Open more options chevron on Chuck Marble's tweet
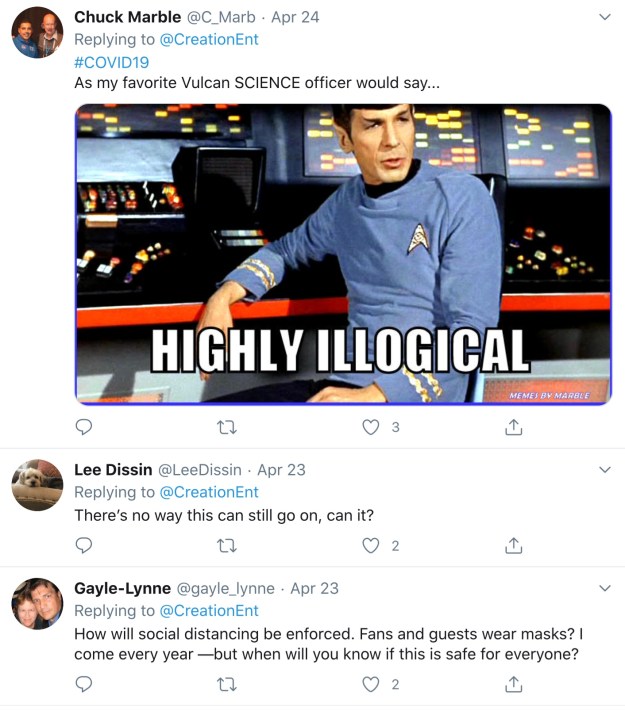Viewport: 625px width, 711px height. 605,17
